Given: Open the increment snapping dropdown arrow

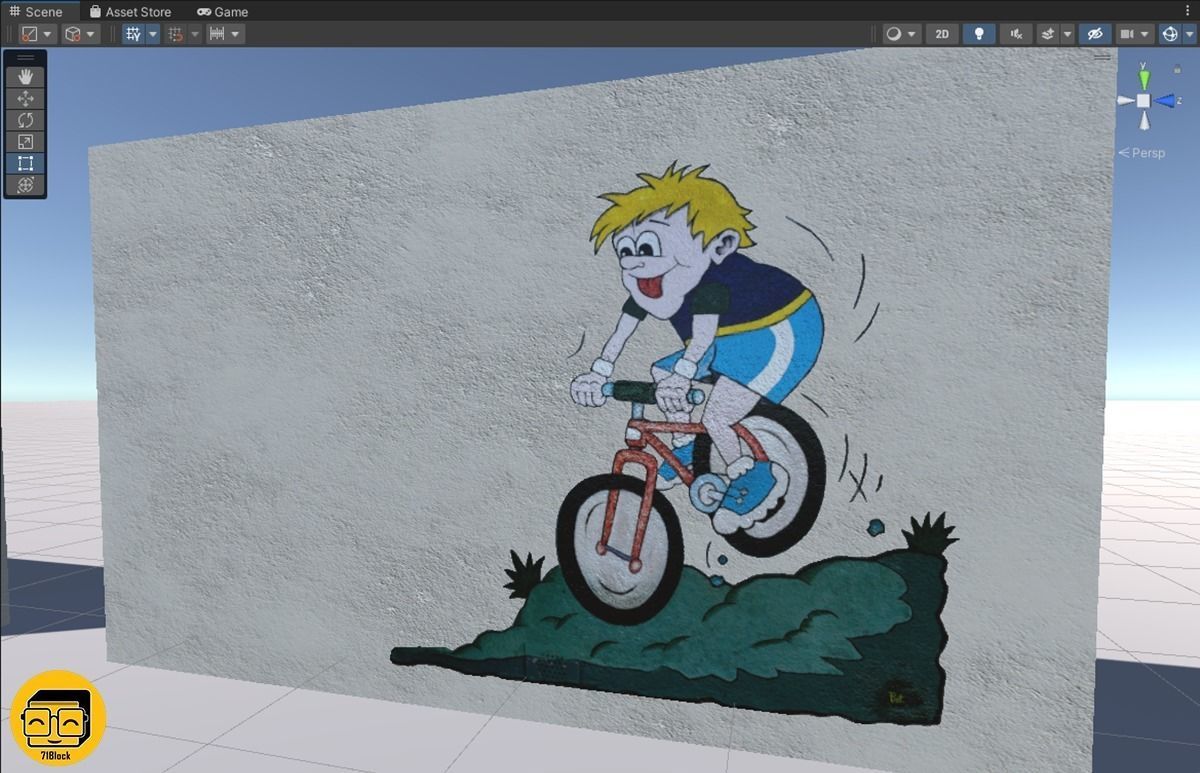Looking at the screenshot, I should [236, 34].
